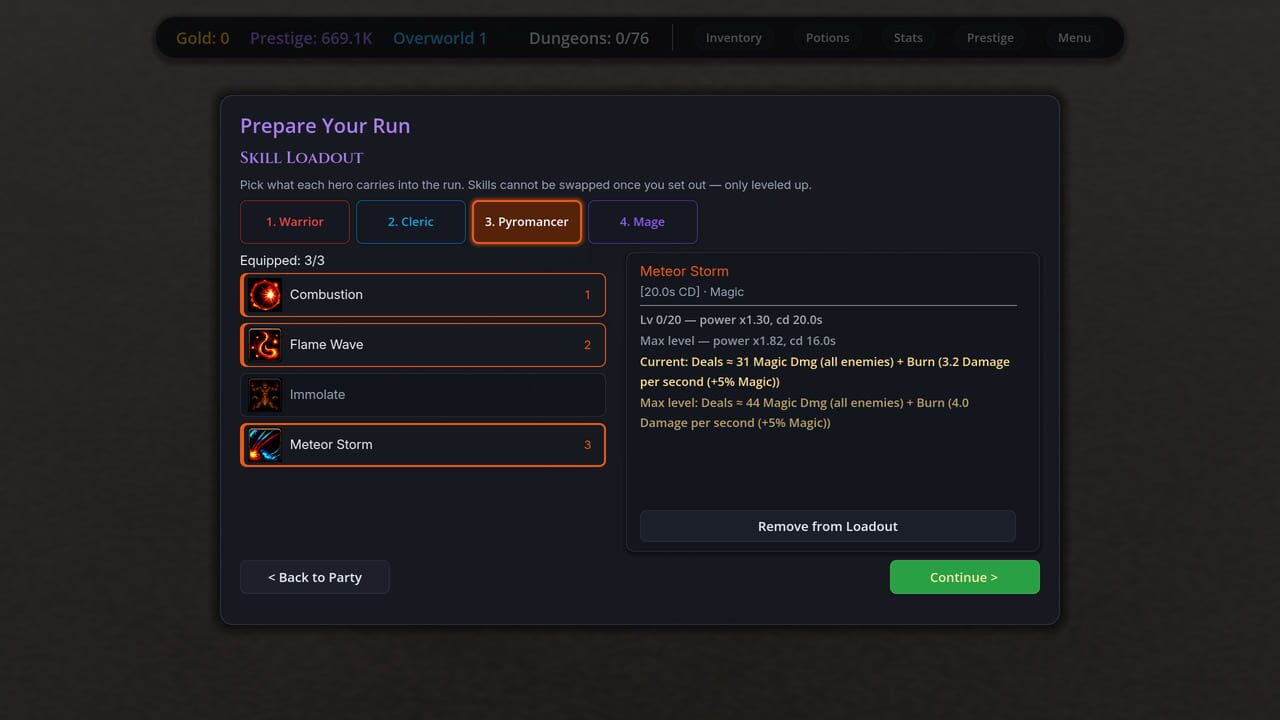Select the Meteor Storm list entry name
Viewport: 1280px width, 720px height.
pyautogui.click(x=331, y=445)
